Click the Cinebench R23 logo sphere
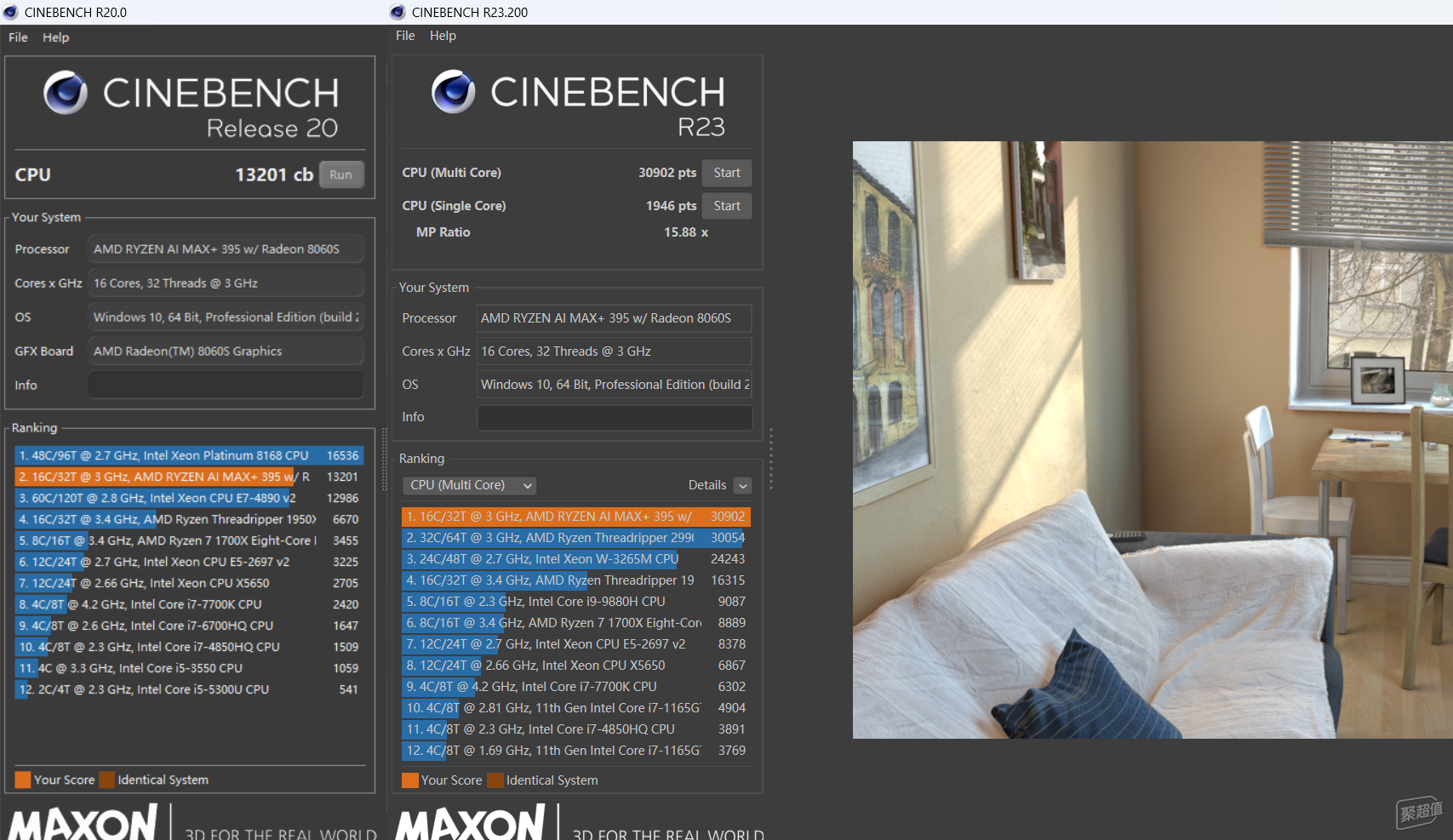 pos(453,92)
